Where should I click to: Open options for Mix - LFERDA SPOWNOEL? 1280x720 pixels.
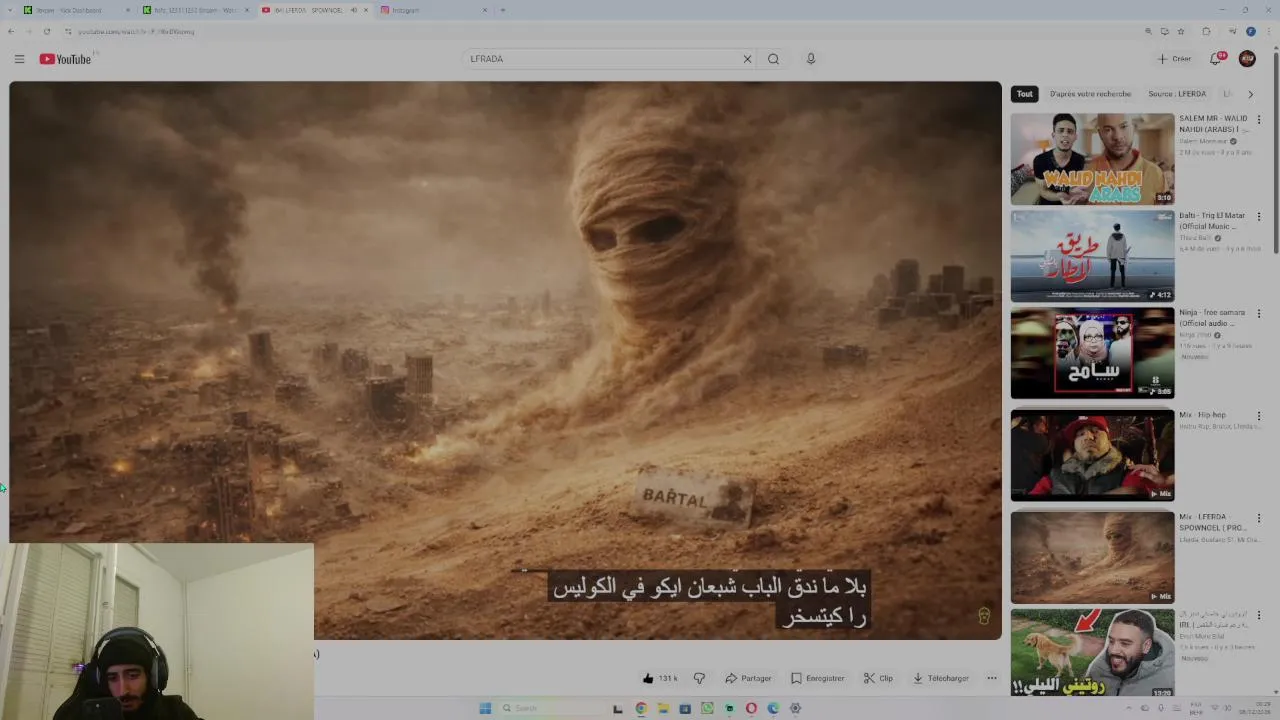click(x=1259, y=517)
